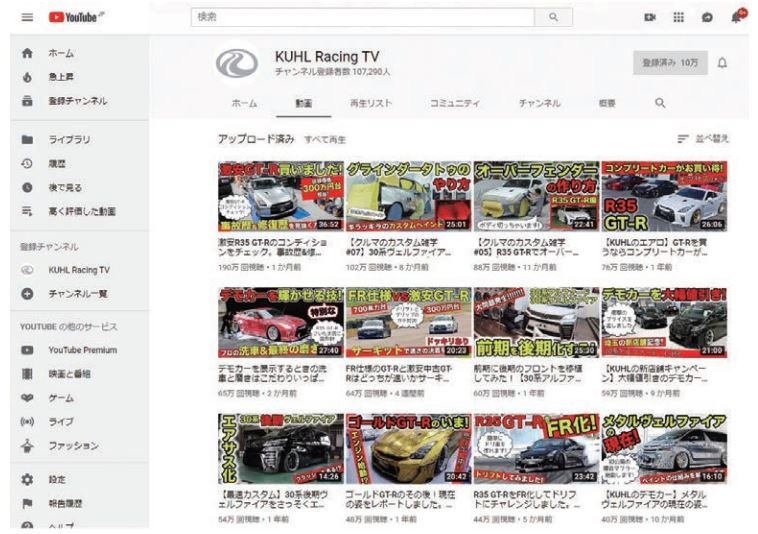Play FR仕様vs激安GT-R thumbnail 20:23
Screen dimensions: 758x534
pyautogui.click(x=408, y=323)
